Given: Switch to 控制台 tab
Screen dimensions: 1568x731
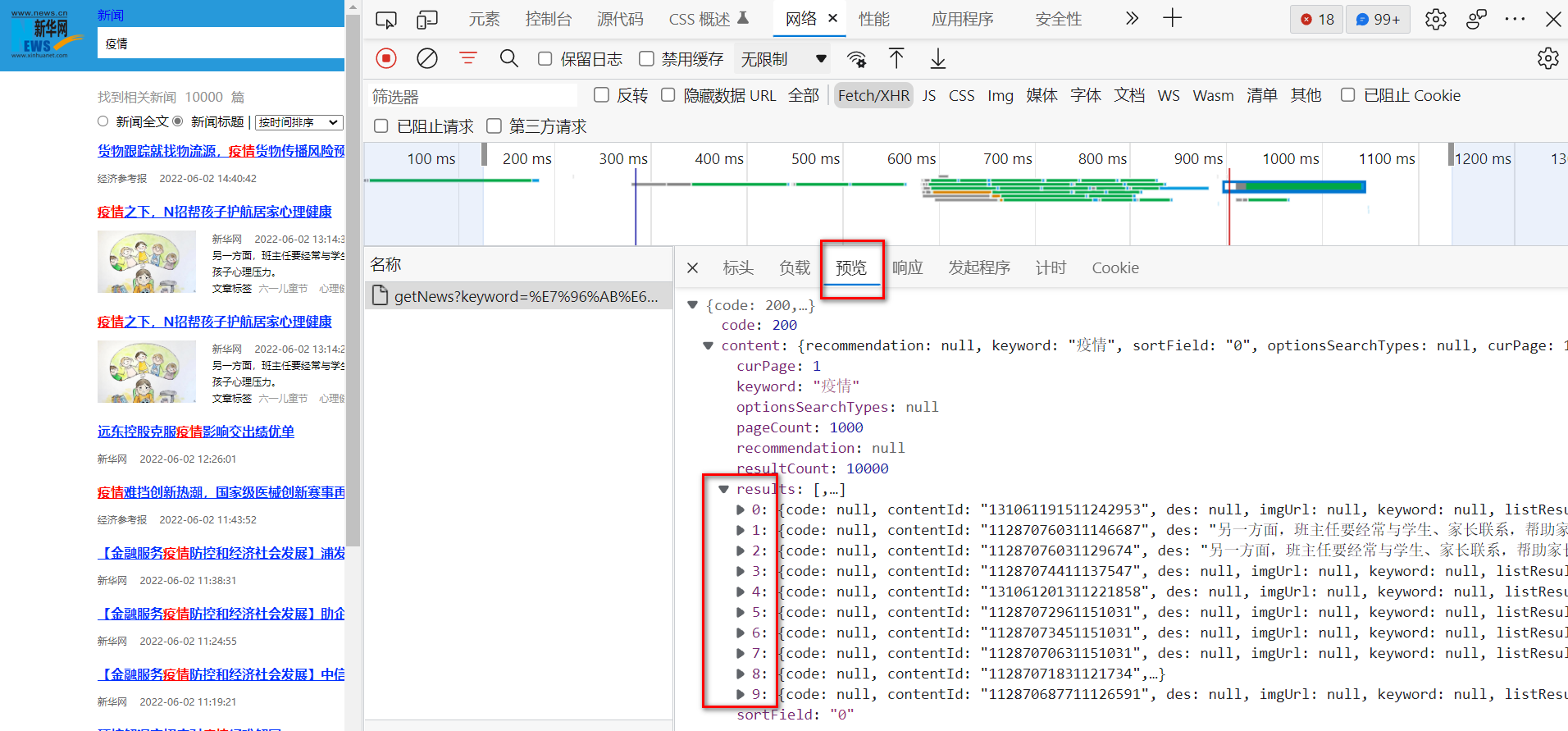Looking at the screenshot, I should point(548,19).
